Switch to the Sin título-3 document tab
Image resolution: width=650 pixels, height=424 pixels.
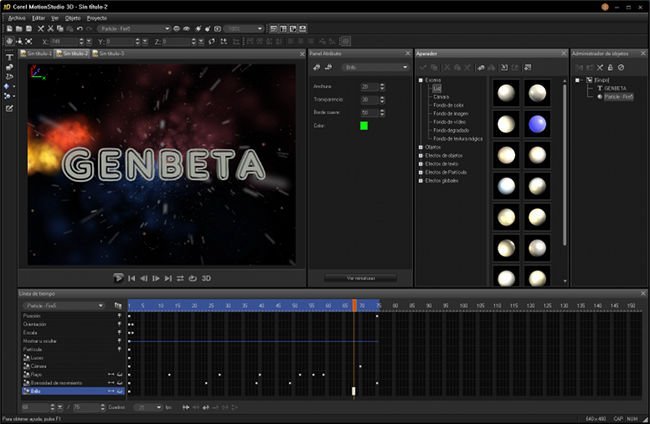109,53
